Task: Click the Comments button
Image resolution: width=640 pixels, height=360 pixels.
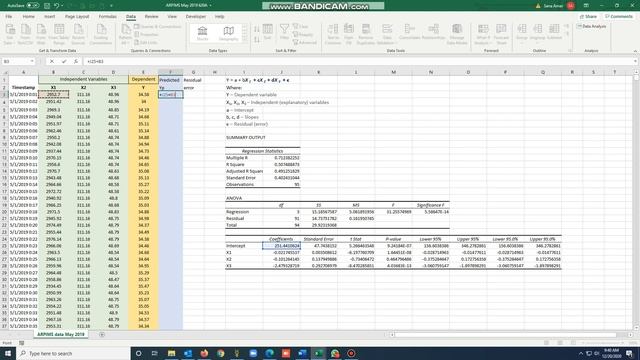Action: 619,17
